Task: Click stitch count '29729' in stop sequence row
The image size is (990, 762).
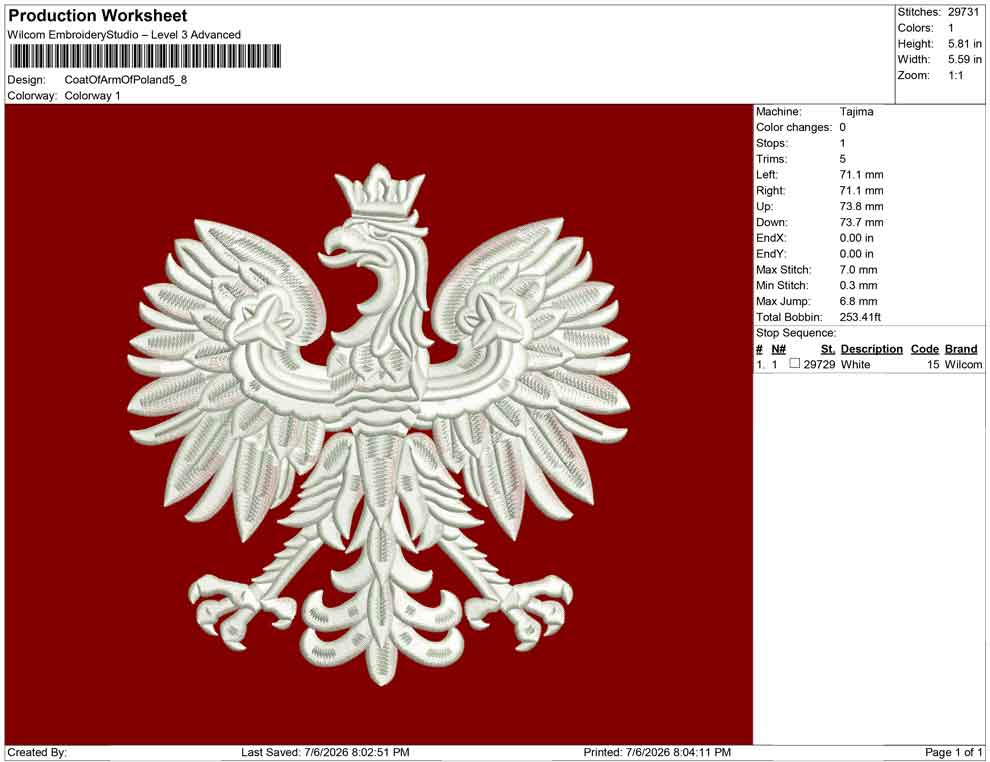Action: [x=819, y=364]
